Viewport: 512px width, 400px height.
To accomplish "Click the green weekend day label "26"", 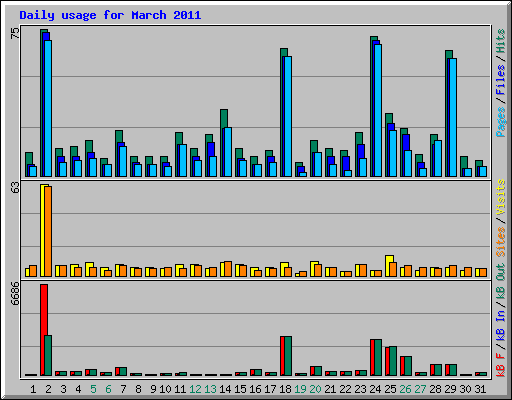I will tap(405, 389).
